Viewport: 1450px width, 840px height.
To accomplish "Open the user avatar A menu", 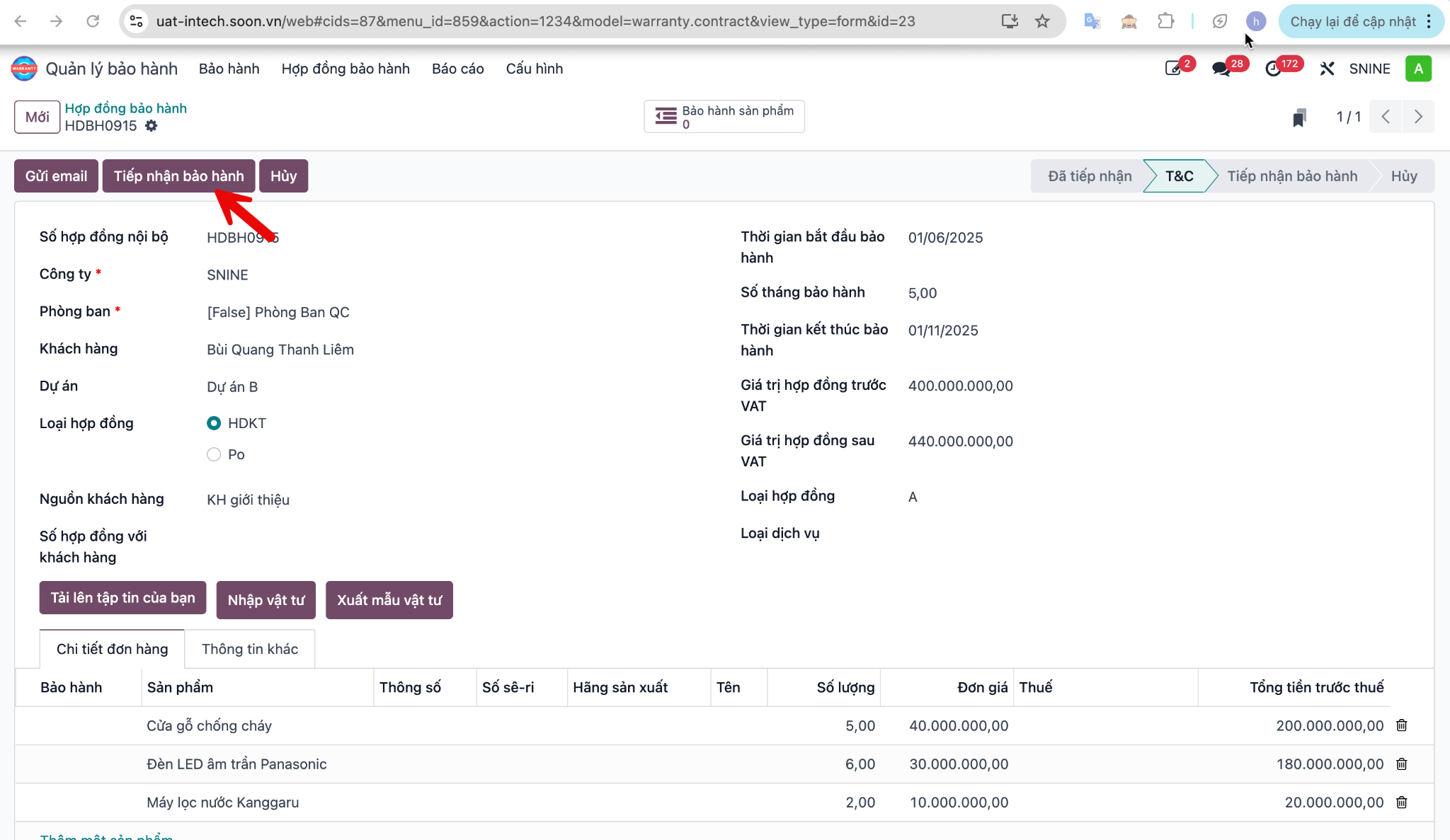I will tap(1418, 69).
